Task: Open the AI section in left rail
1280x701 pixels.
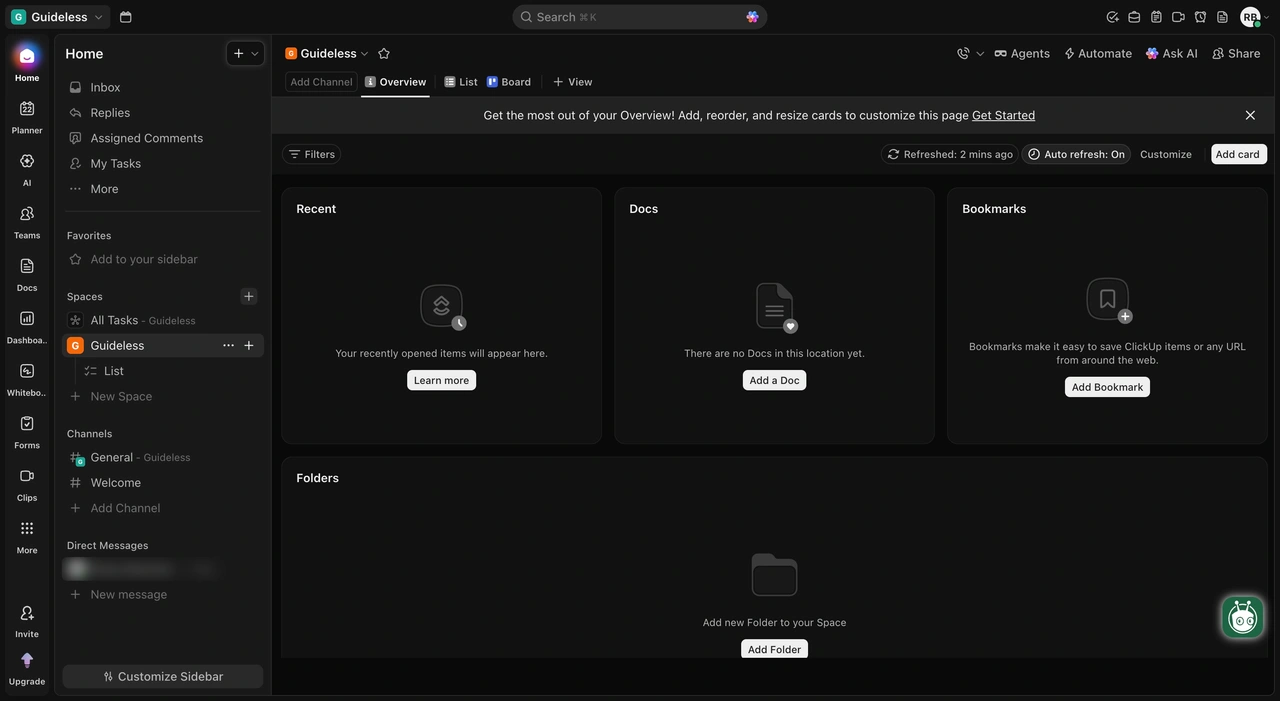Action: [x=27, y=168]
